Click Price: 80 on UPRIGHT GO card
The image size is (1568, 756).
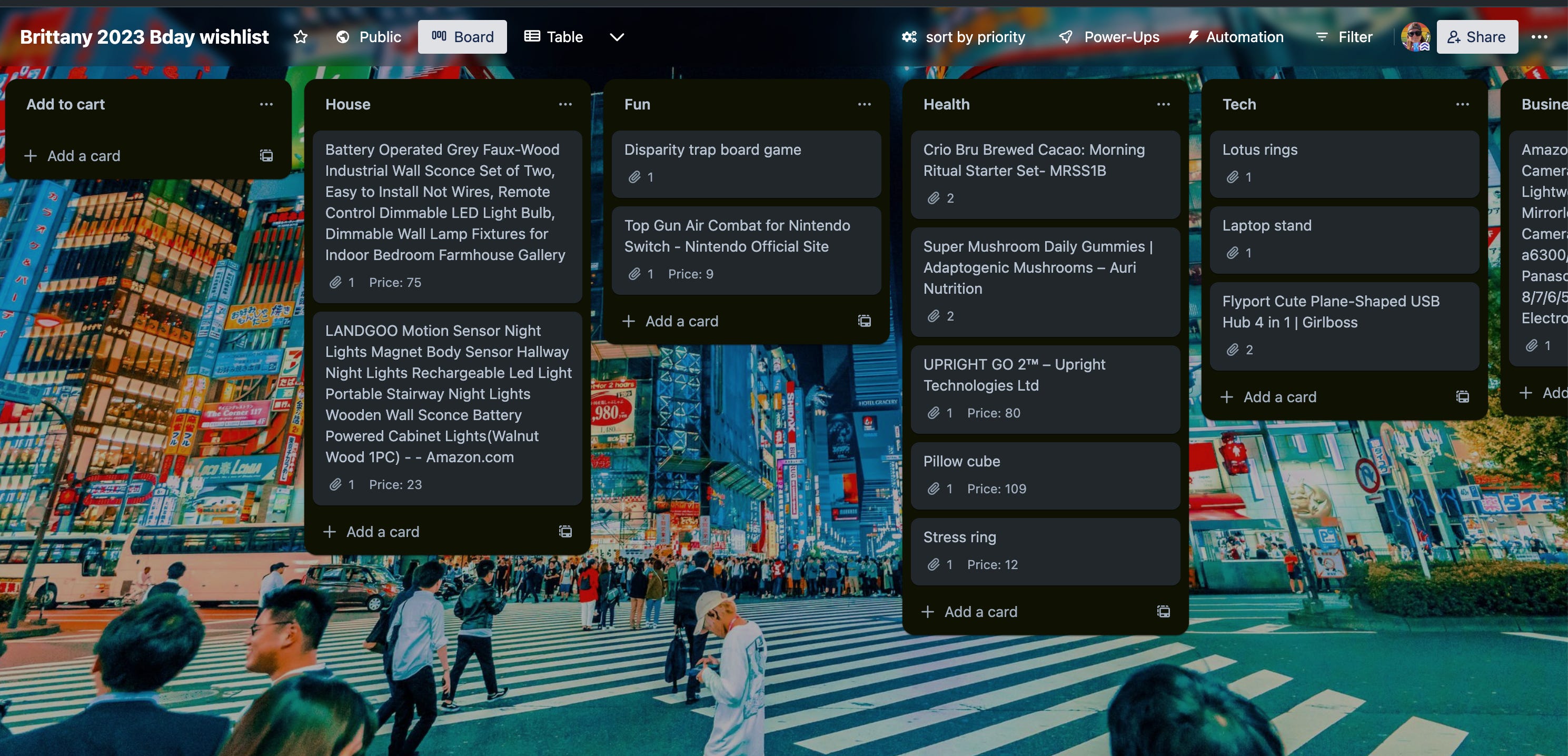click(x=994, y=413)
